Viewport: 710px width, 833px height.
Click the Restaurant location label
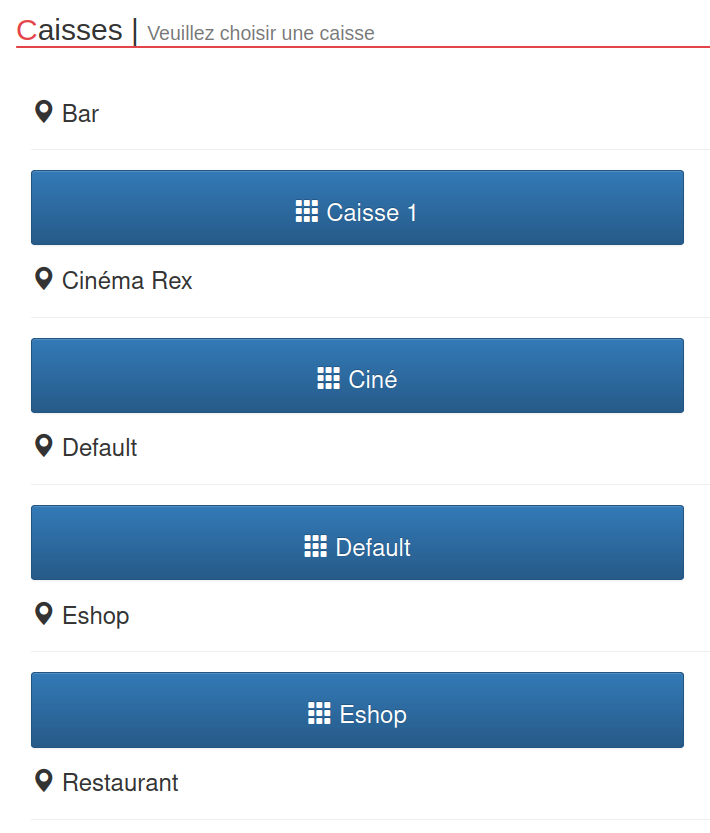point(120,782)
